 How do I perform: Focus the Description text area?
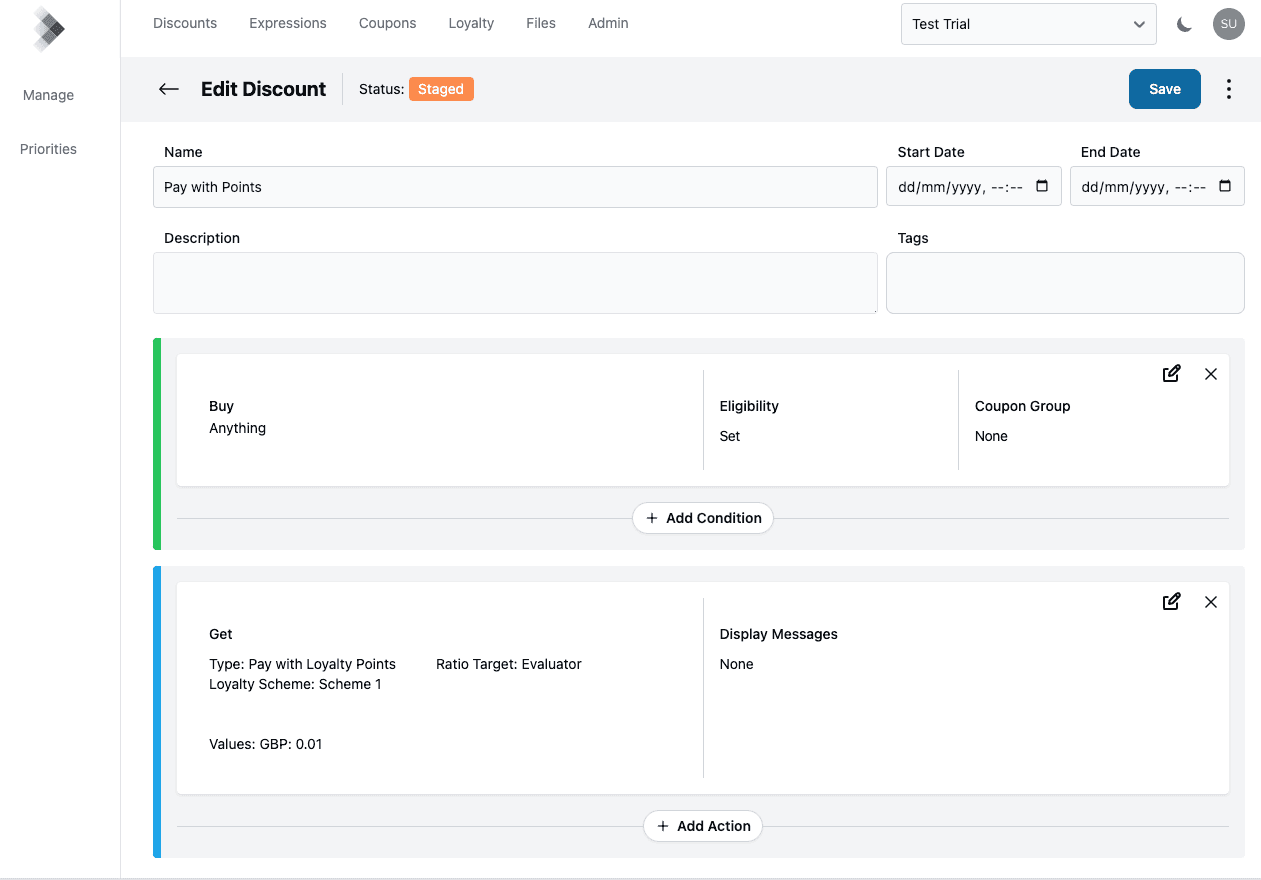[x=515, y=283]
